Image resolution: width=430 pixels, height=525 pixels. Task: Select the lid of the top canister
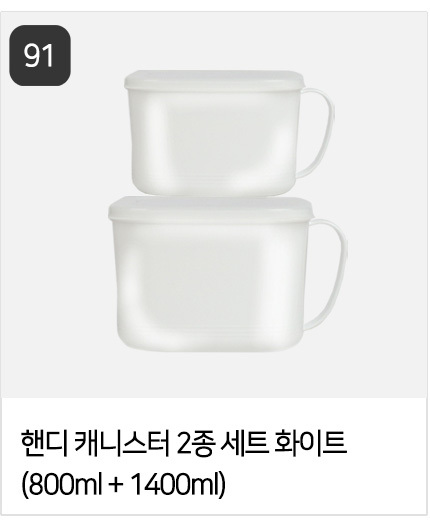tap(214, 80)
